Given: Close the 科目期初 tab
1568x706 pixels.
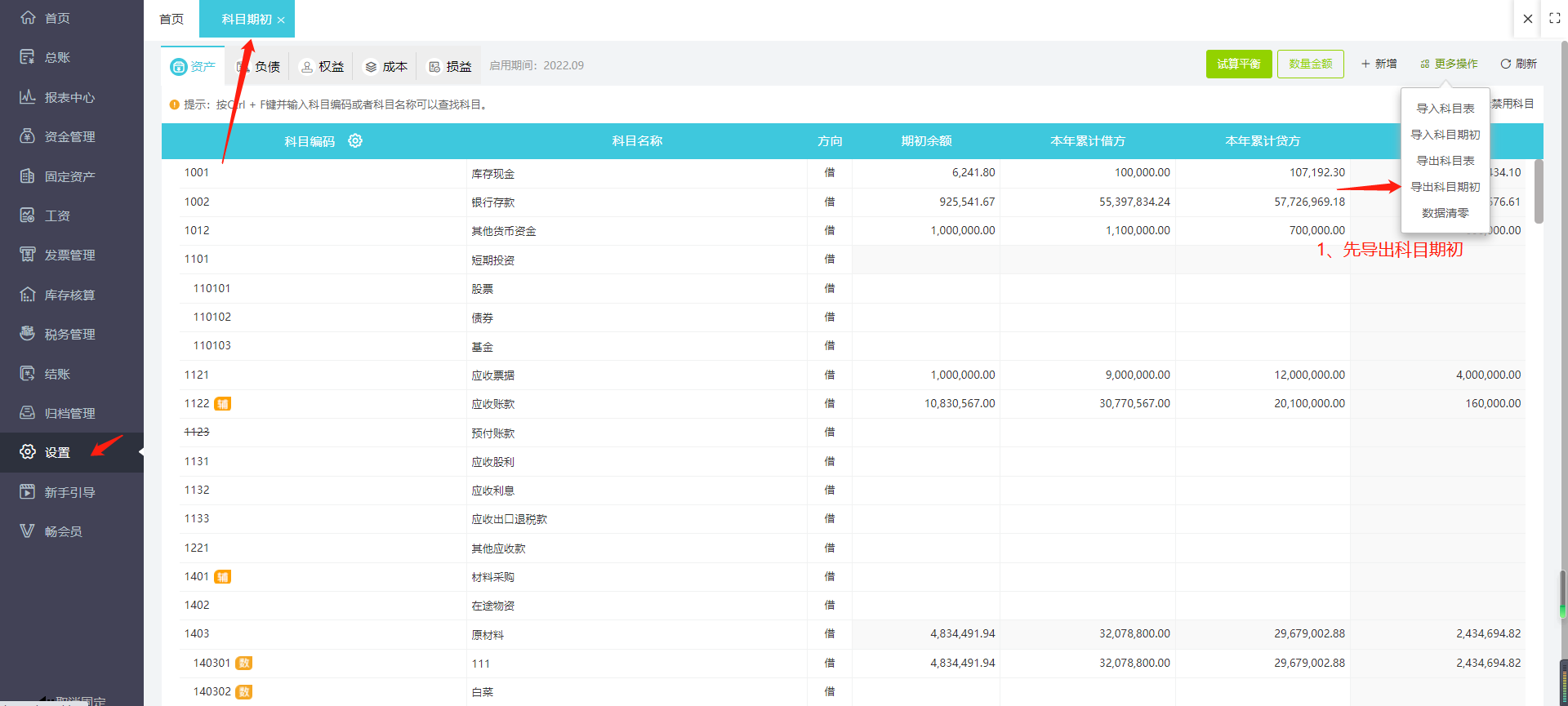Looking at the screenshot, I should [x=281, y=20].
